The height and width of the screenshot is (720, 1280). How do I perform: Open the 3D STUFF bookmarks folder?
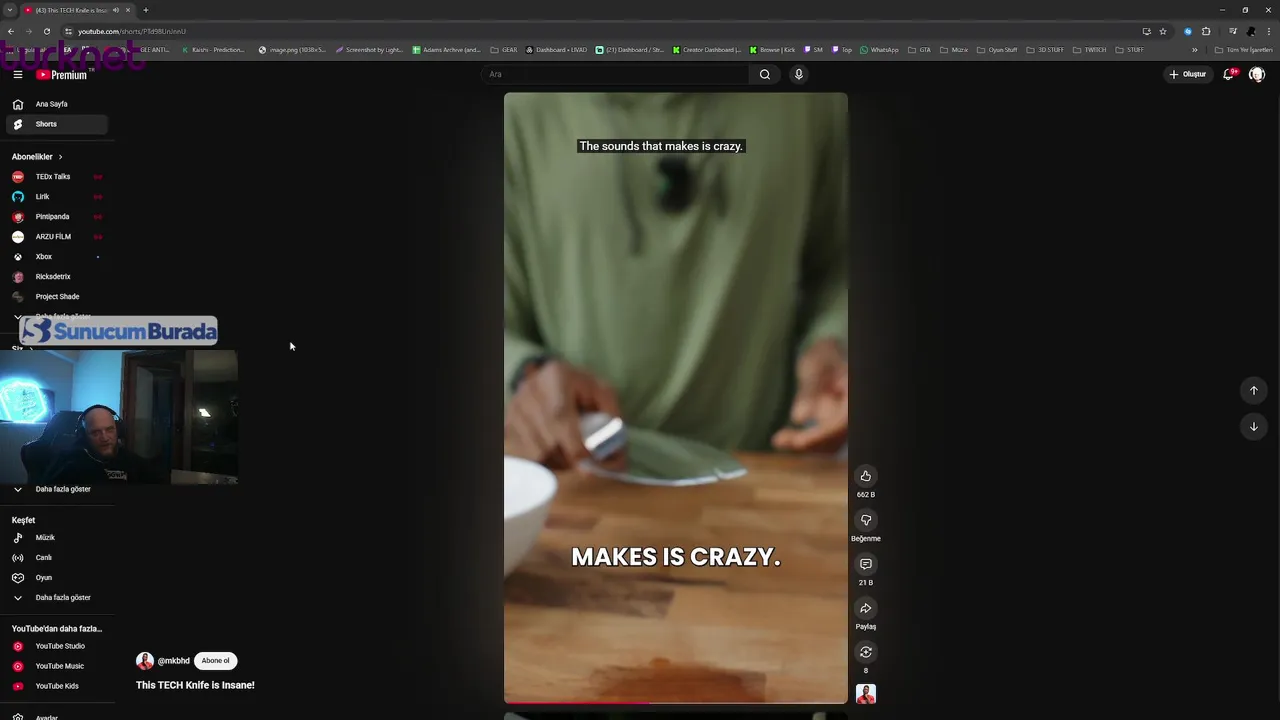tap(1045, 50)
